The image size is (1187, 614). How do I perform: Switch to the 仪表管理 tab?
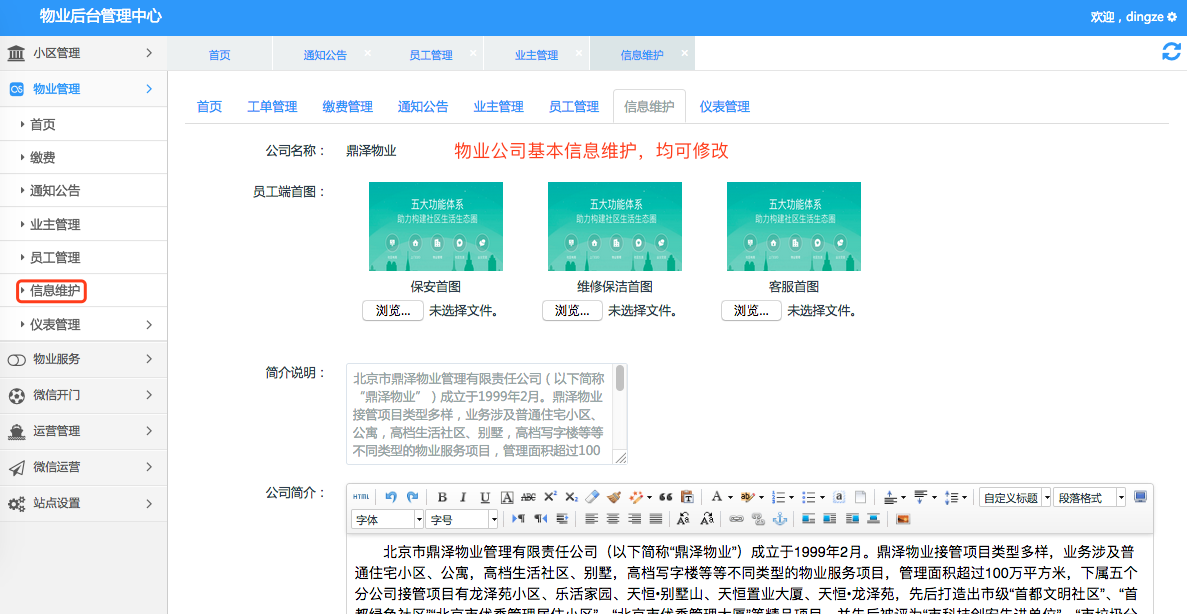pyautogui.click(x=724, y=107)
